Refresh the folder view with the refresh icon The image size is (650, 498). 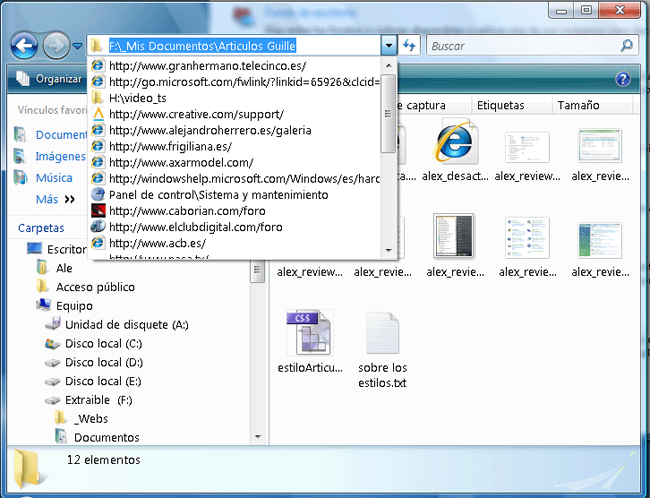pos(409,45)
